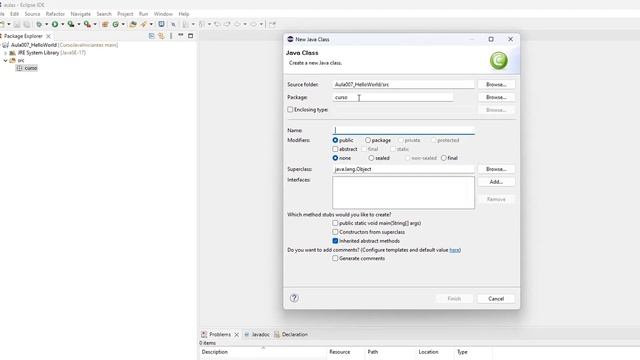Screen dimensions: 640x360
Task: Click the blue square icon after Search
Action: tap(161, 24)
